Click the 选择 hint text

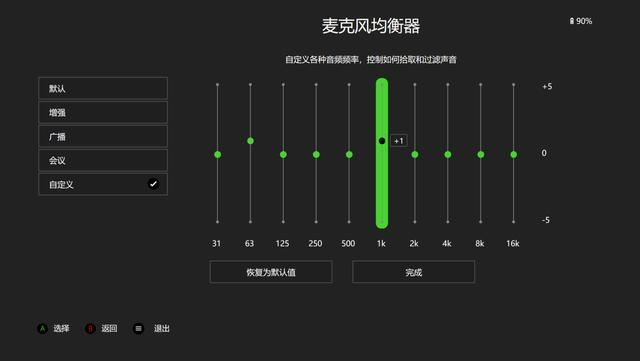pyautogui.click(x=61, y=328)
